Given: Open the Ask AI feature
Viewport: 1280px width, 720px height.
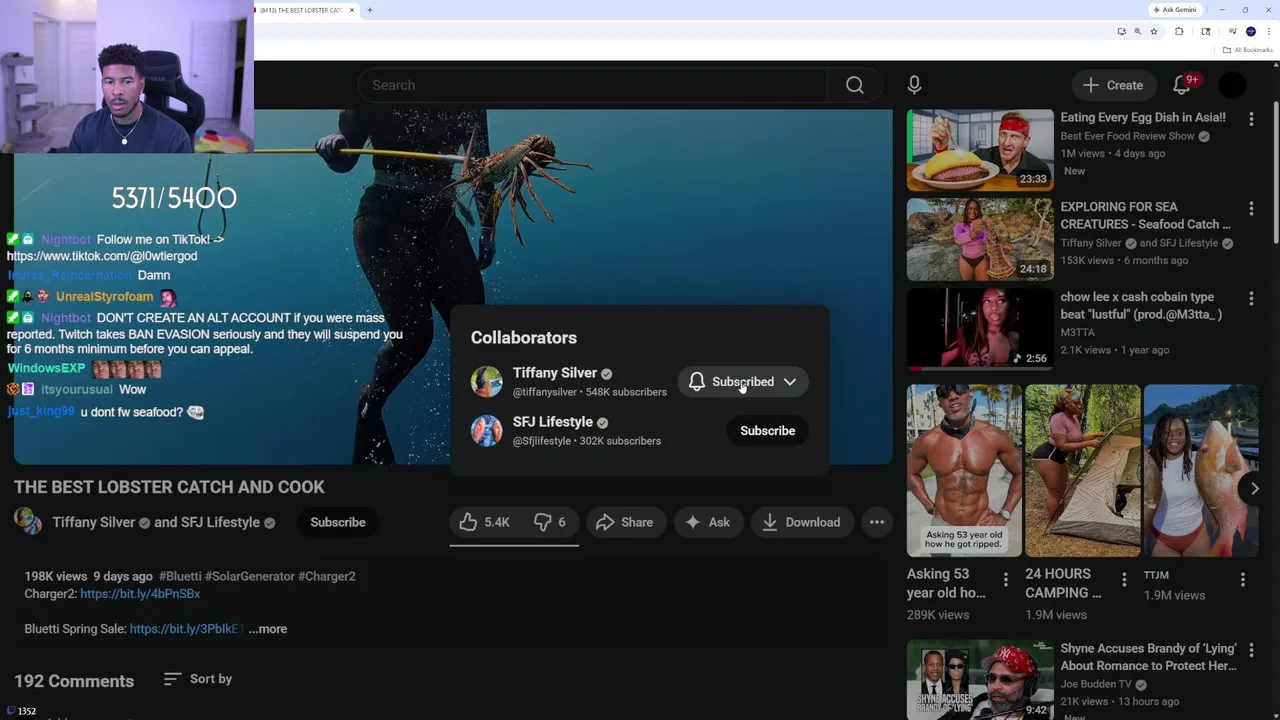Looking at the screenshot, I should click(x=708, y=522).
